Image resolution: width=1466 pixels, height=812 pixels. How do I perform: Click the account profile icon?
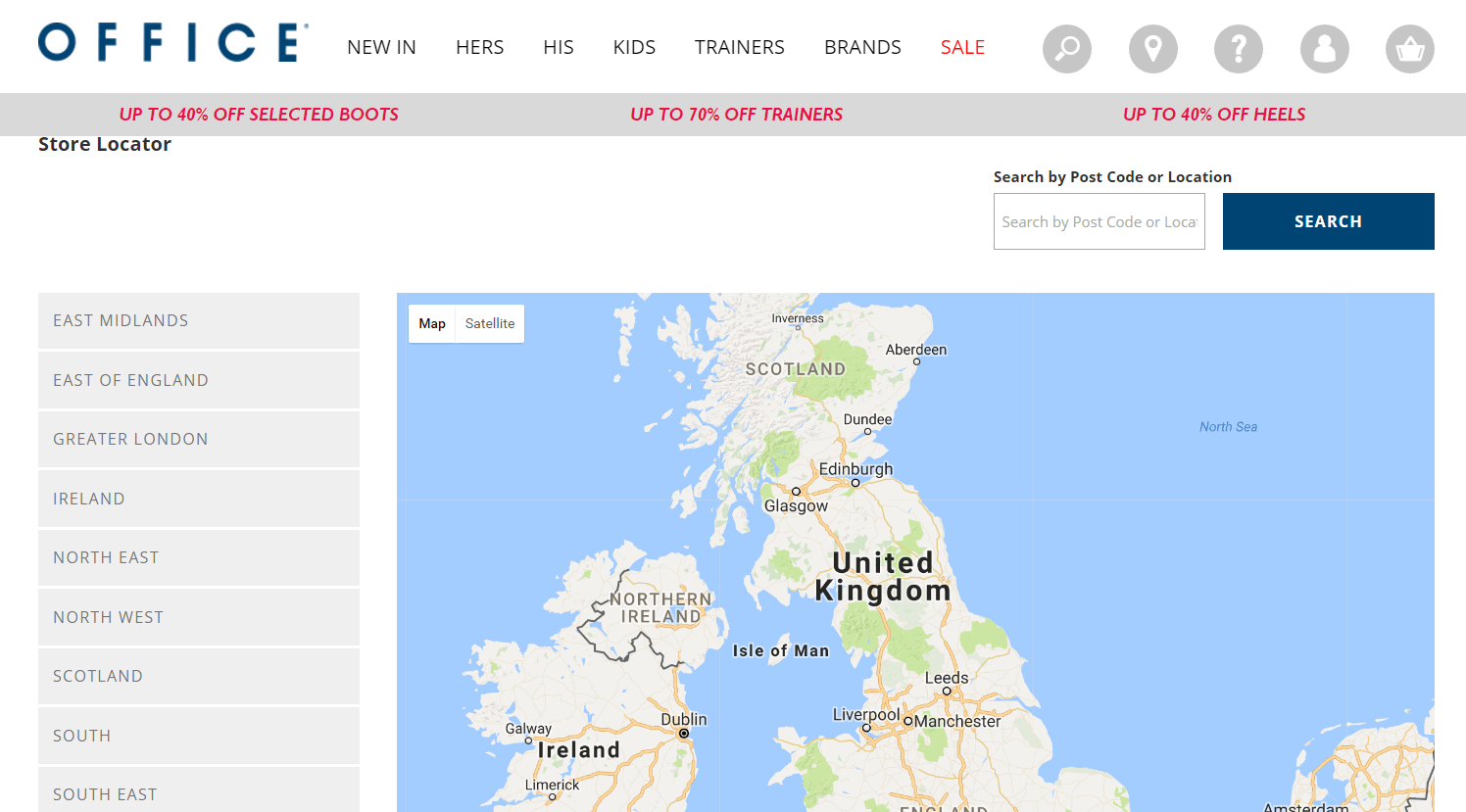[x=1324, y=48]
